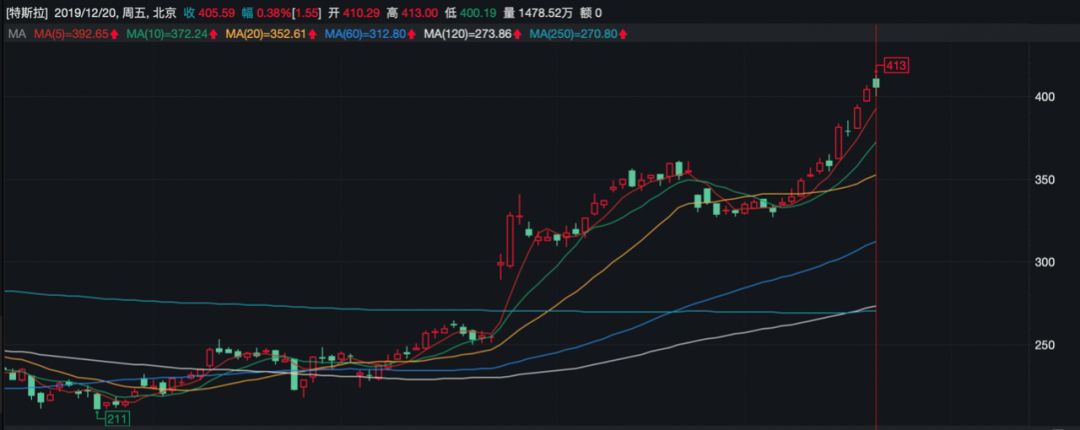This screenshot has width=1080, height=430.
Task: Click the red arrow beside MA(250) value
Action: [621, 34]
